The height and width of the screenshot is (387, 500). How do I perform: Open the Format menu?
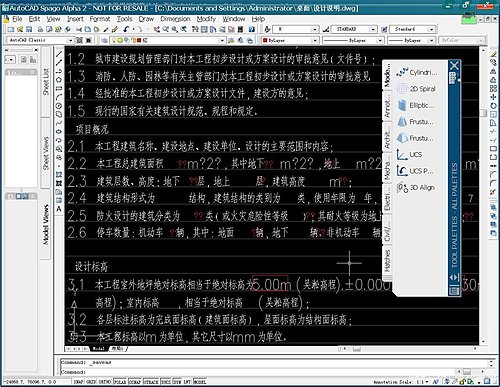click(x=99, y=19)
